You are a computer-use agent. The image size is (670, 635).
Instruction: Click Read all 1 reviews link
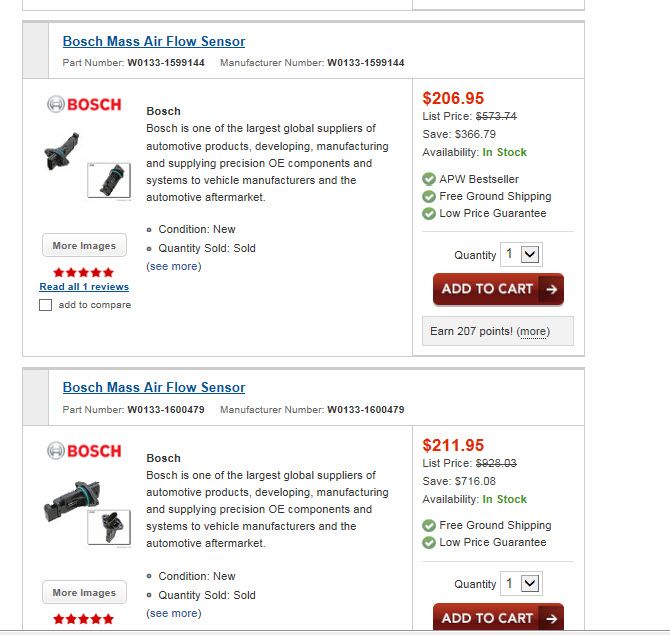click(84, 287)
